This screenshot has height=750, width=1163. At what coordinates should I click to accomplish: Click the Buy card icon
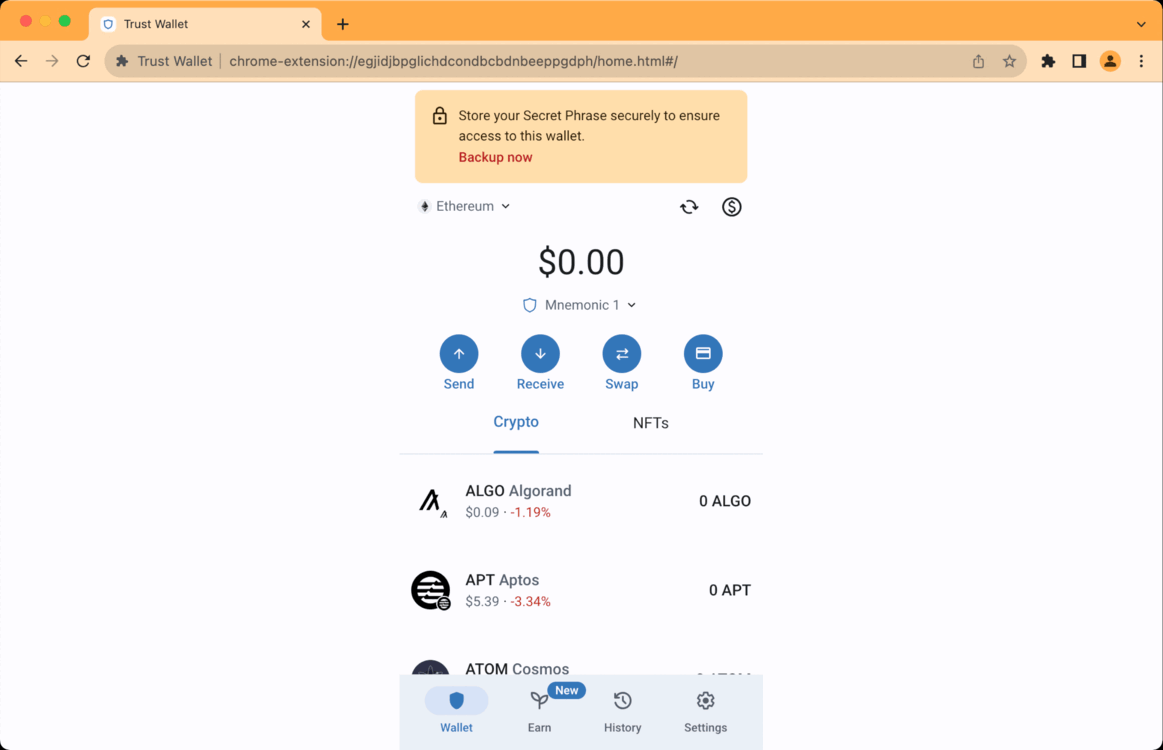point(703,354)
